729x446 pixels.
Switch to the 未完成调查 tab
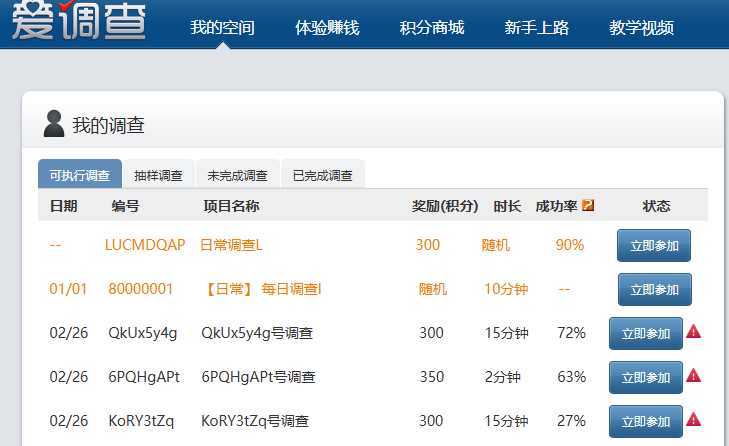[238, 175]
